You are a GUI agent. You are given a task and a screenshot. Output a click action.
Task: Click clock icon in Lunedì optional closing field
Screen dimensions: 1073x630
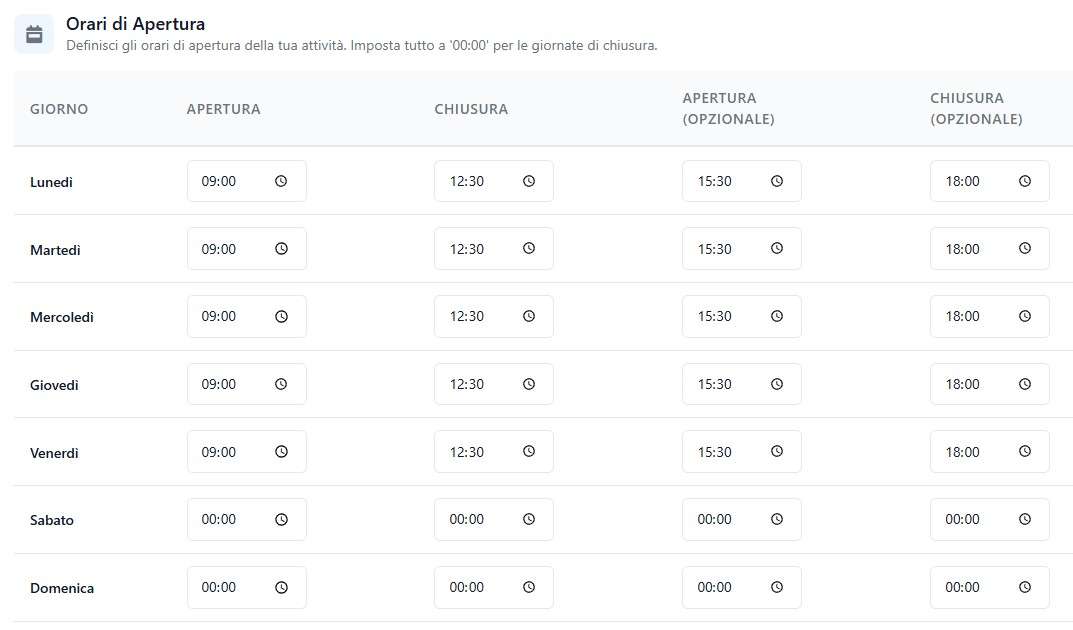click(1025, 181)
